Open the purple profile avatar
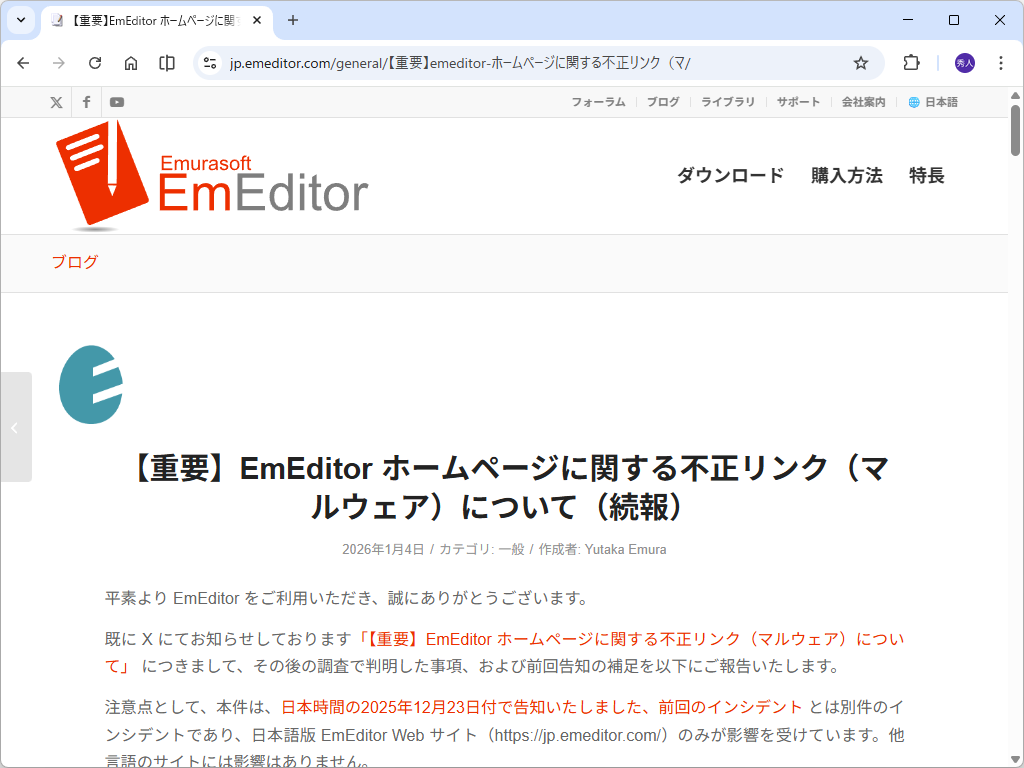 pyautogui.click(x=965, y=63)
